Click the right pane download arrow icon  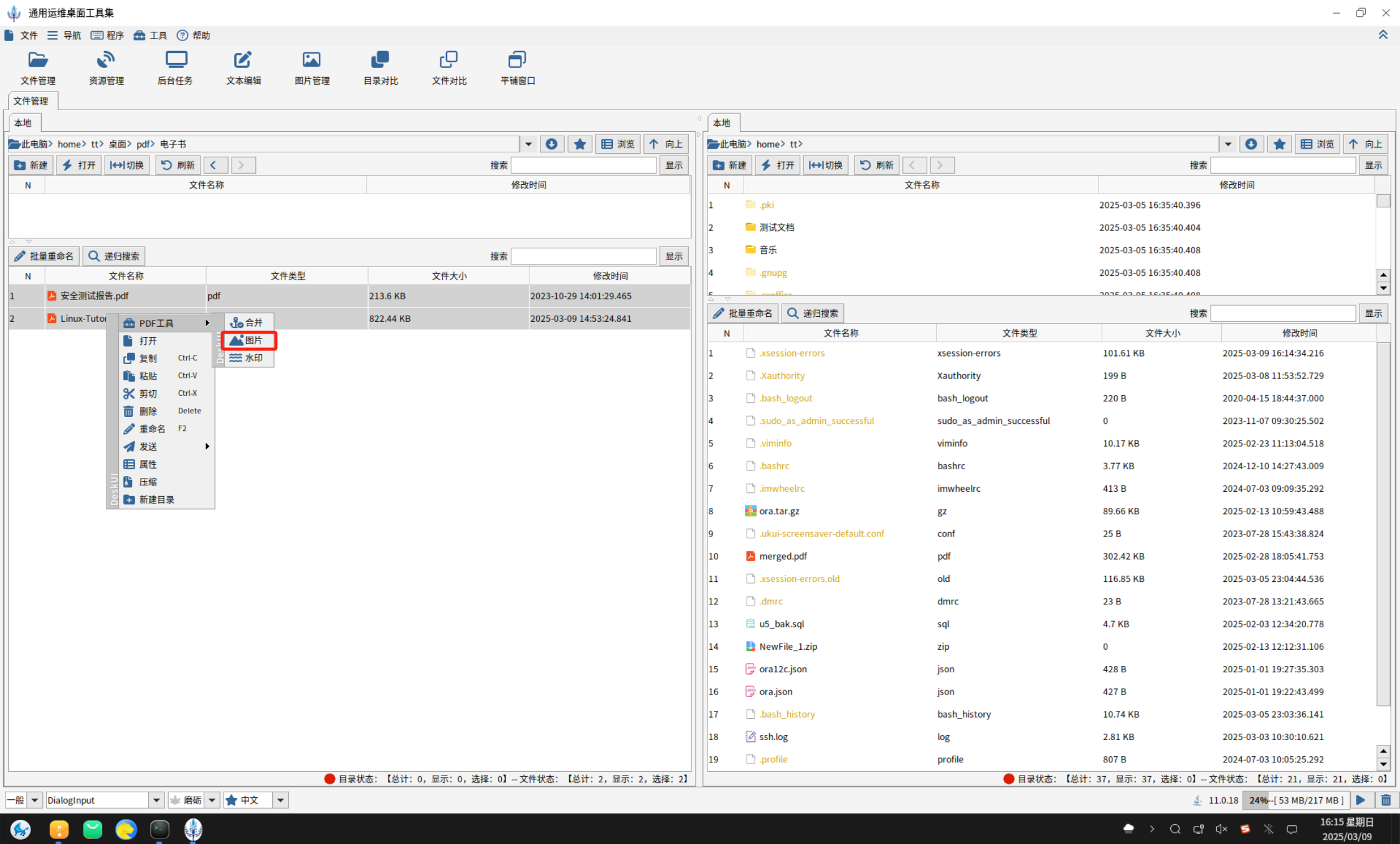click(1251, 144)
